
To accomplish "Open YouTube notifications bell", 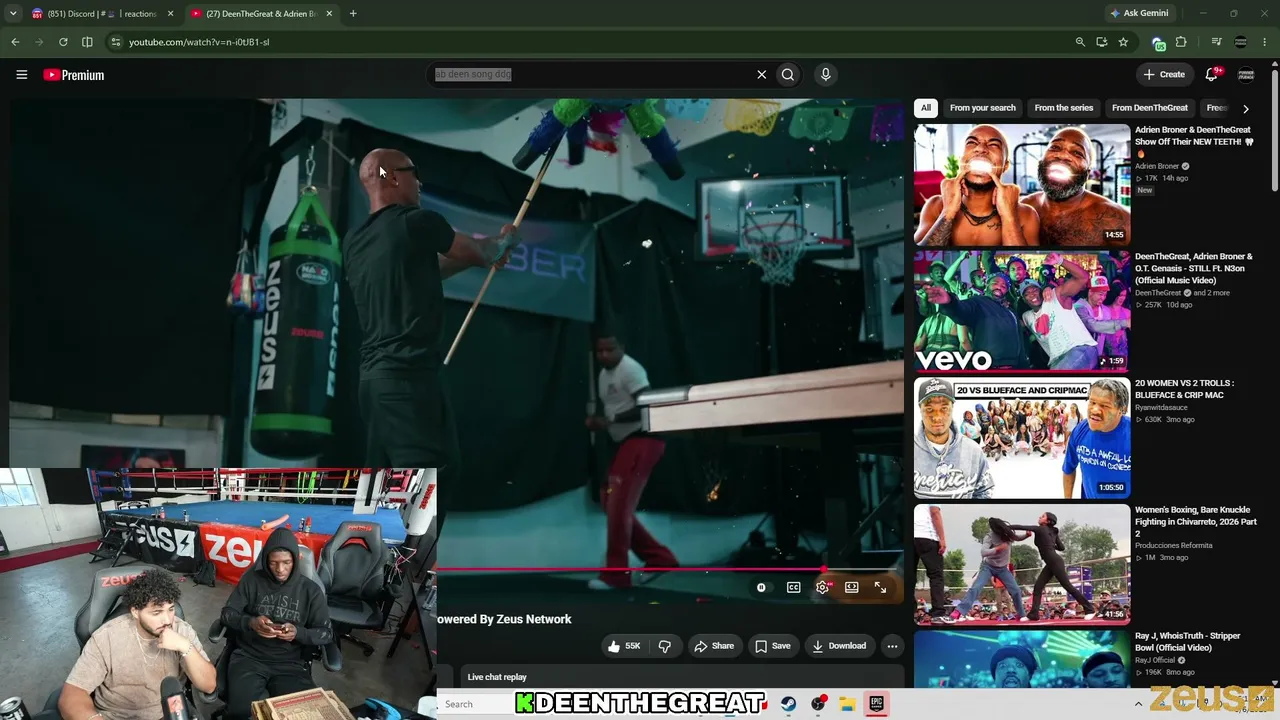I will [1212, 74].
